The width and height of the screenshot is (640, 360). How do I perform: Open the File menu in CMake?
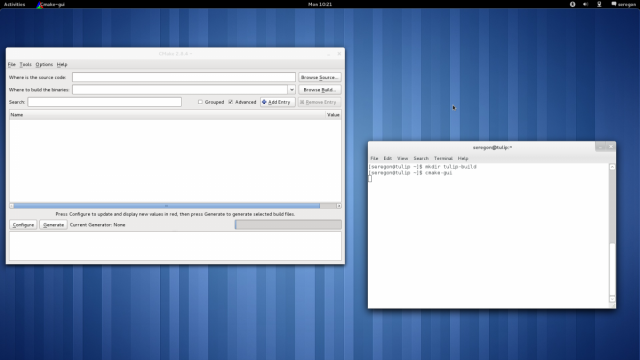click(11, 64)
